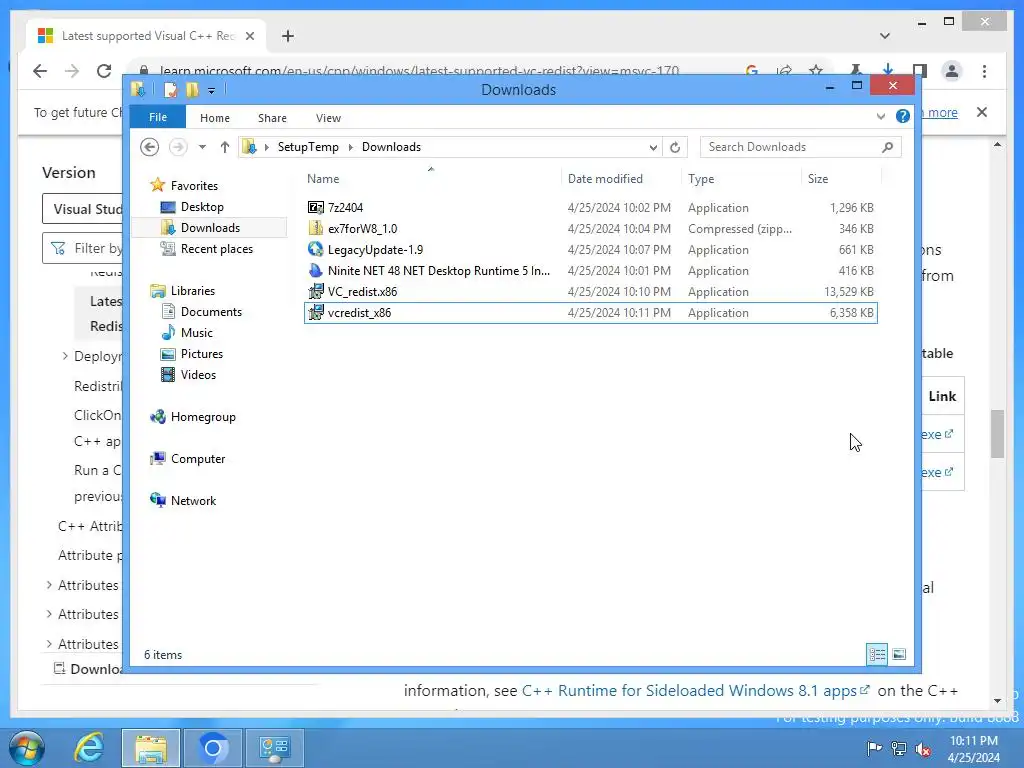Open C++ Runtime for Sideloaded Windows 8.1 apps link
Screen dimensions: 1024x768
pos(695,690)
